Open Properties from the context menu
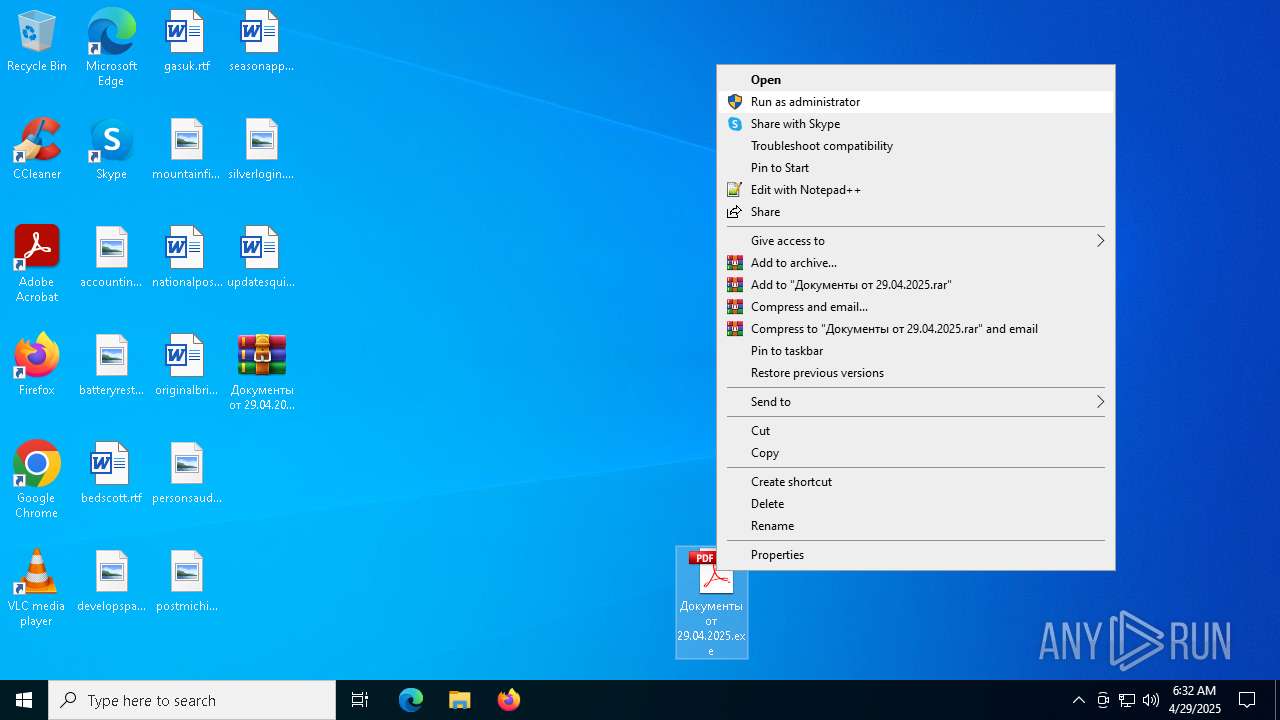This screenshot has height=720, width=1280. coord(915,555)
